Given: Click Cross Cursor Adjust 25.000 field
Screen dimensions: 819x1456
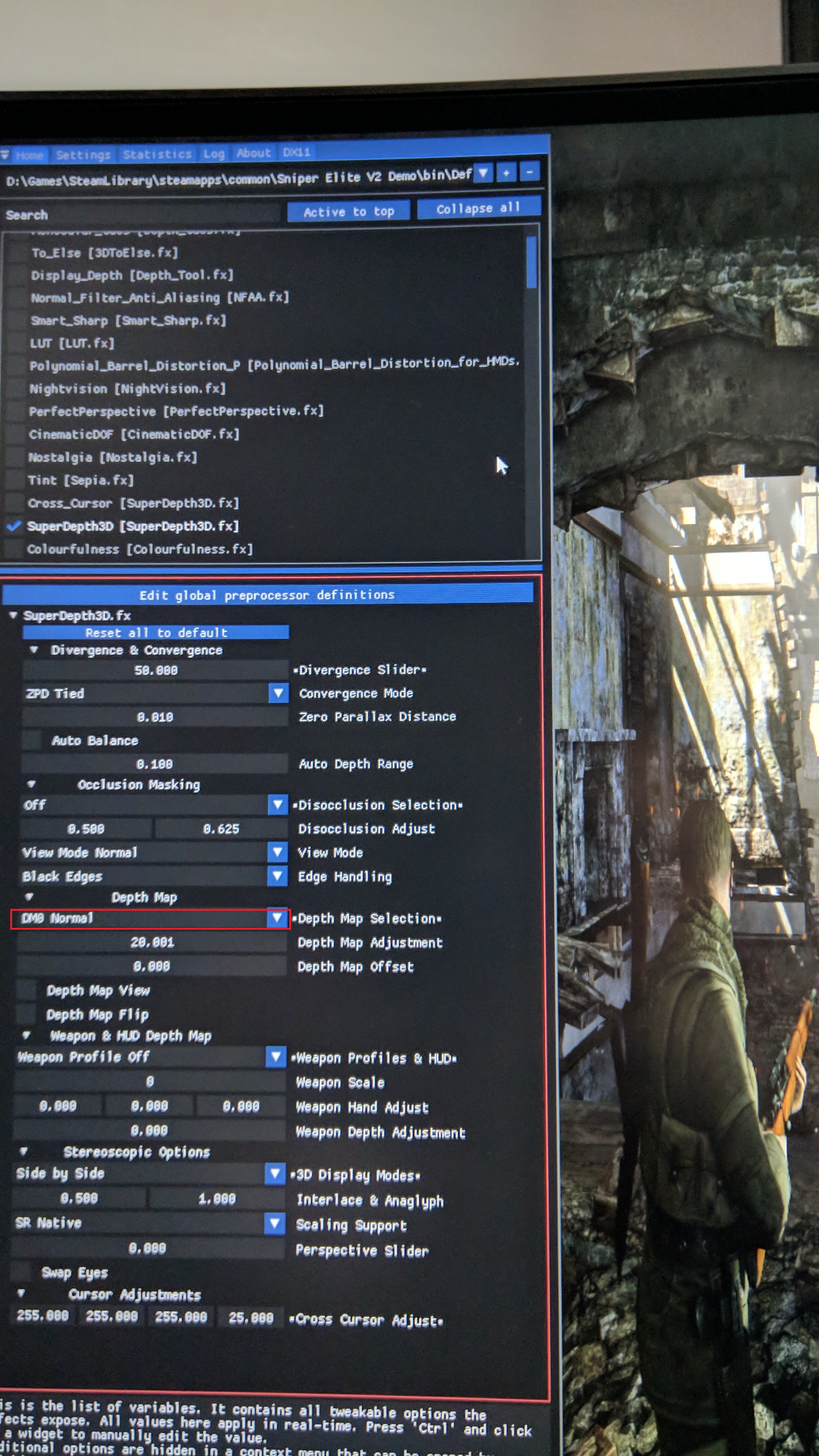Looking at the screenshot, I should [x=250, y=1318].
